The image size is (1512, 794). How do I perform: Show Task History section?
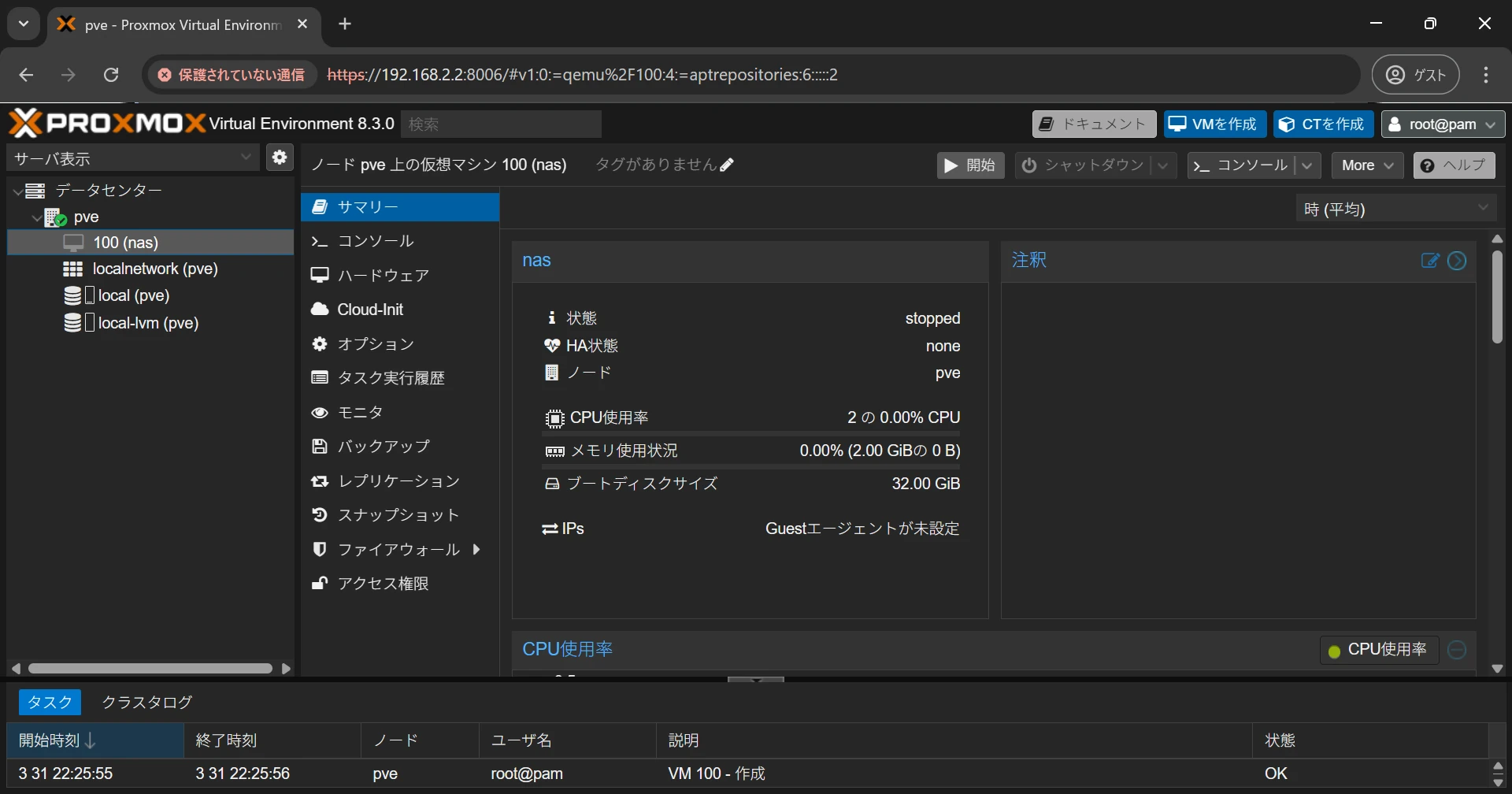click(x=400, y=378)
